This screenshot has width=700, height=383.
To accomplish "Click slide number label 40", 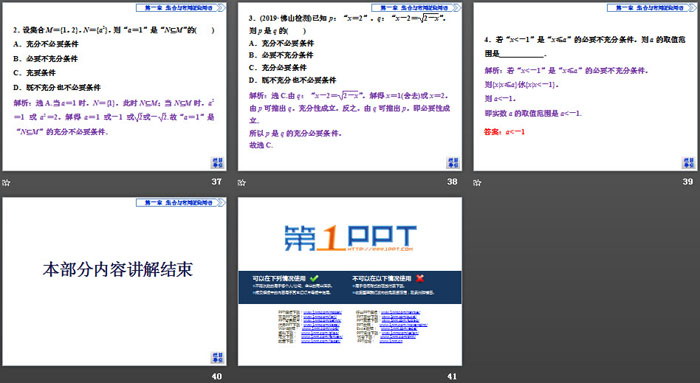I will coord(217,376).
